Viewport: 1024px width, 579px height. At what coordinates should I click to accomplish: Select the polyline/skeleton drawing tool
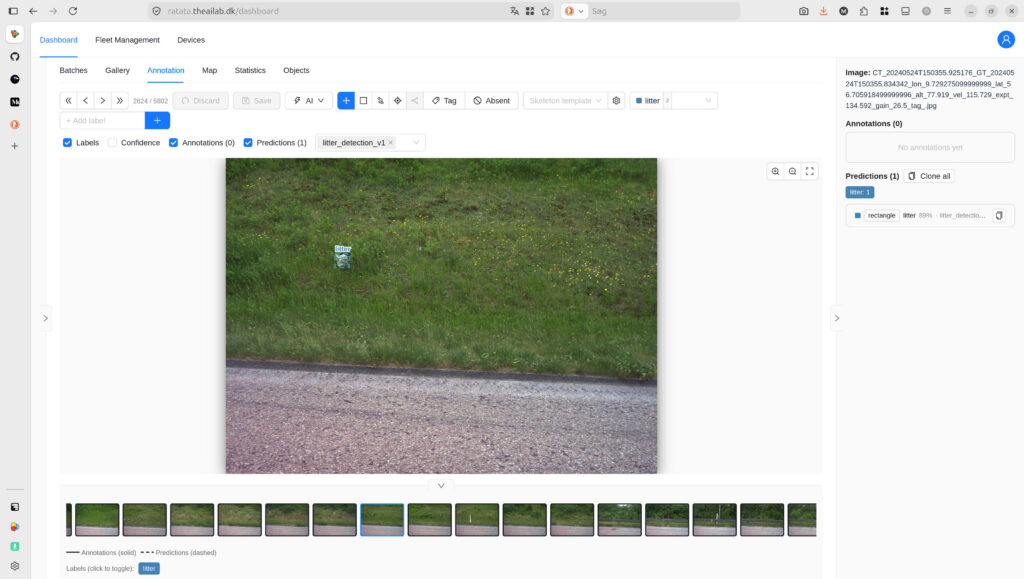click(x=380, y=101)
